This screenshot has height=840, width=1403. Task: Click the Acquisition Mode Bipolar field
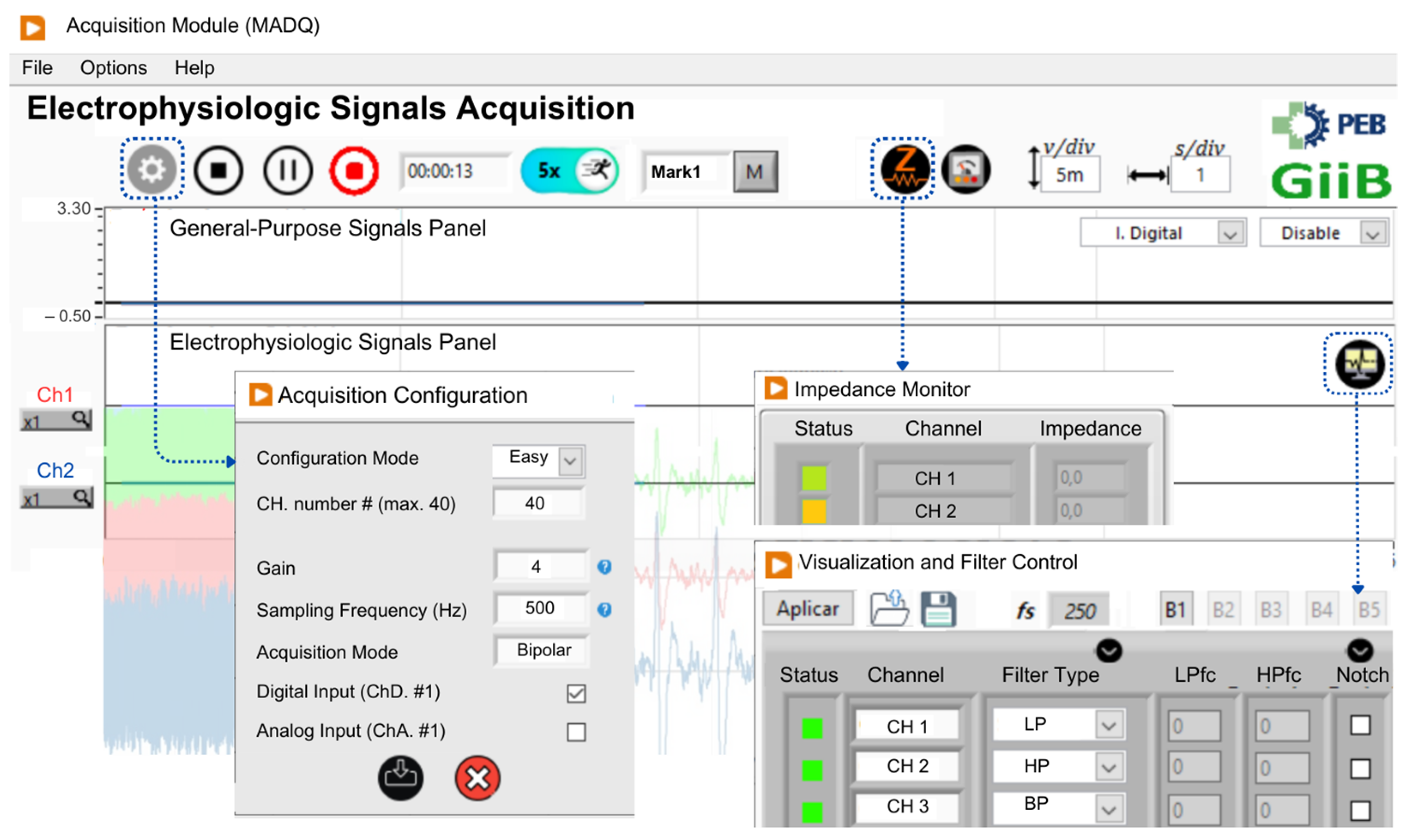(542, 650)
